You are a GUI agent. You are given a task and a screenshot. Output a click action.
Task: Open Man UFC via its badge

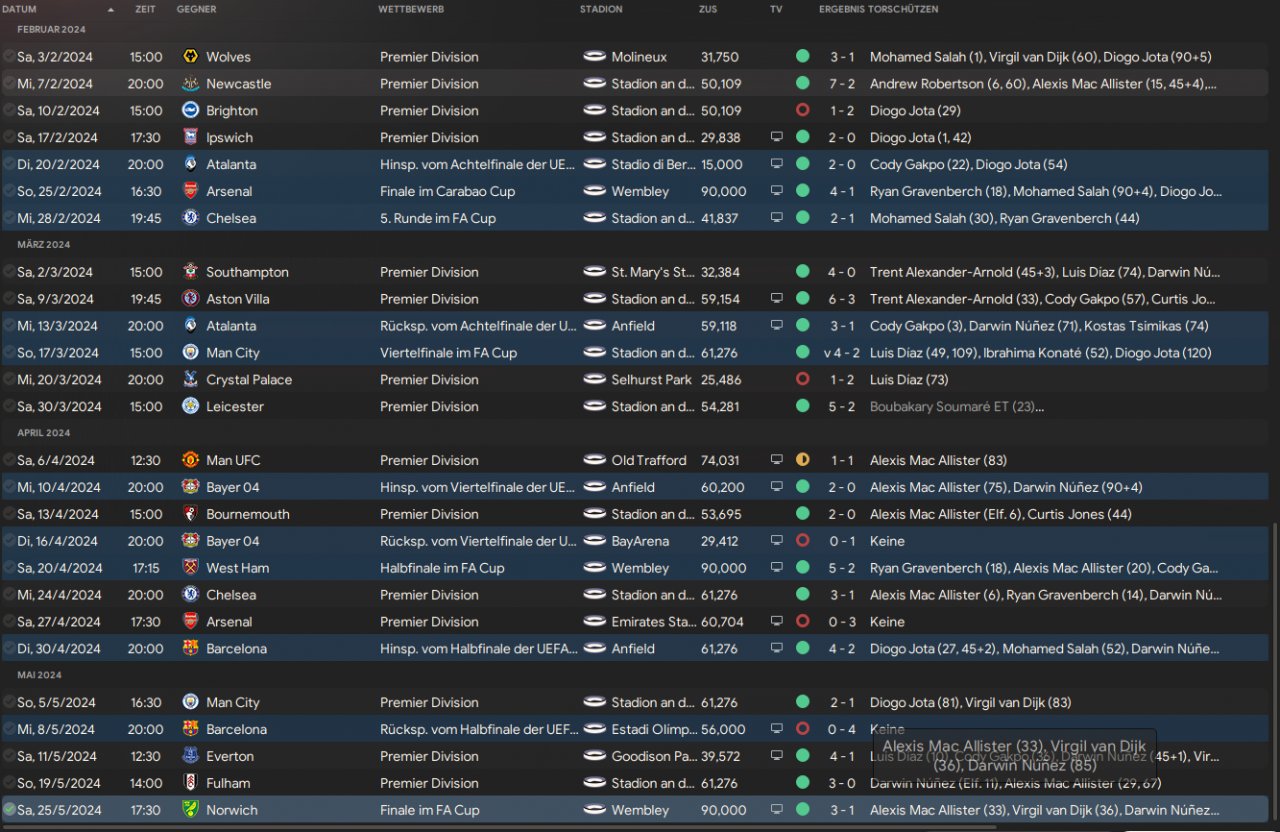[x=190, y=461]
